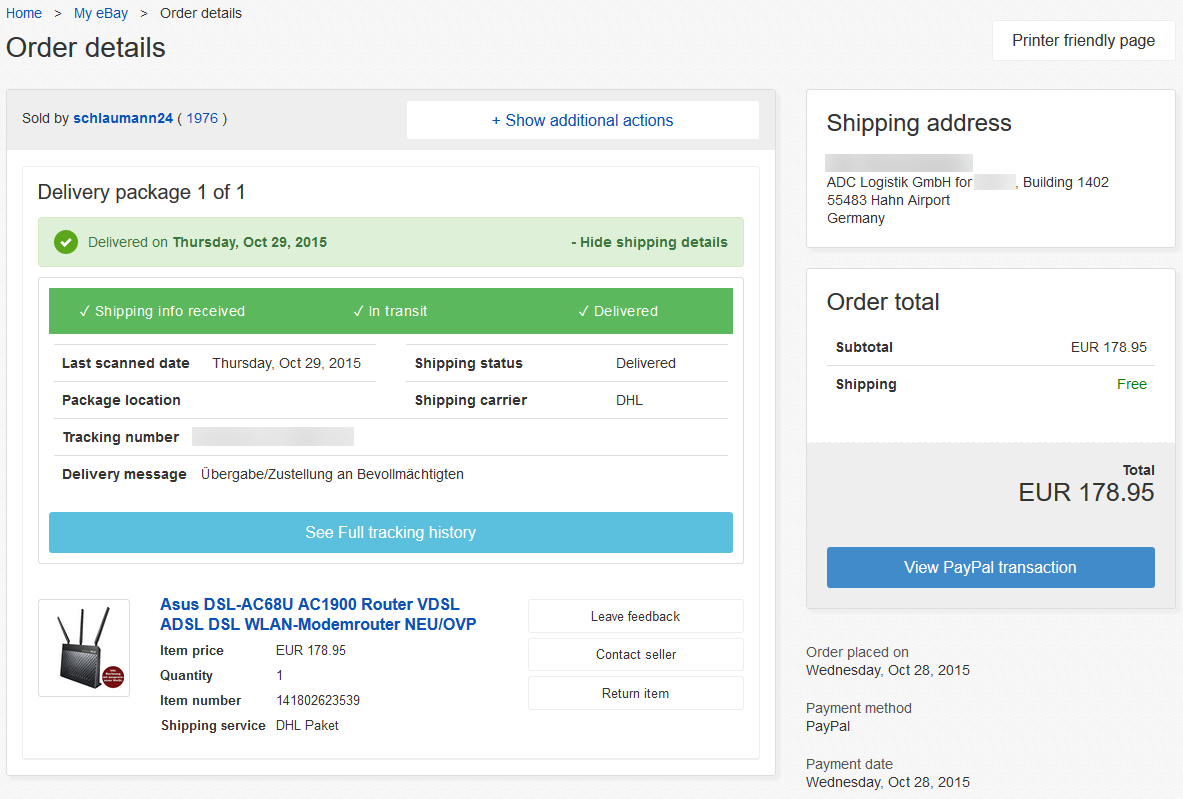Collapse with Hide shipping details
This screenshot has height=799, width=1183.
click(649, 242)
